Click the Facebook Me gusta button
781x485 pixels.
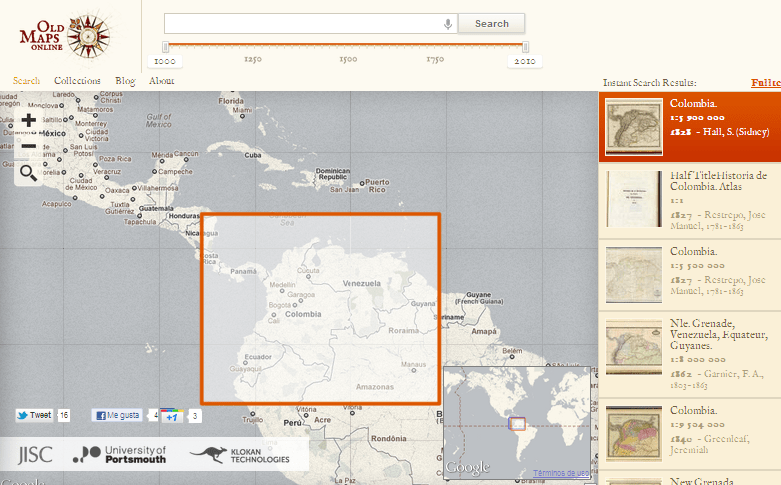(118, 415)
